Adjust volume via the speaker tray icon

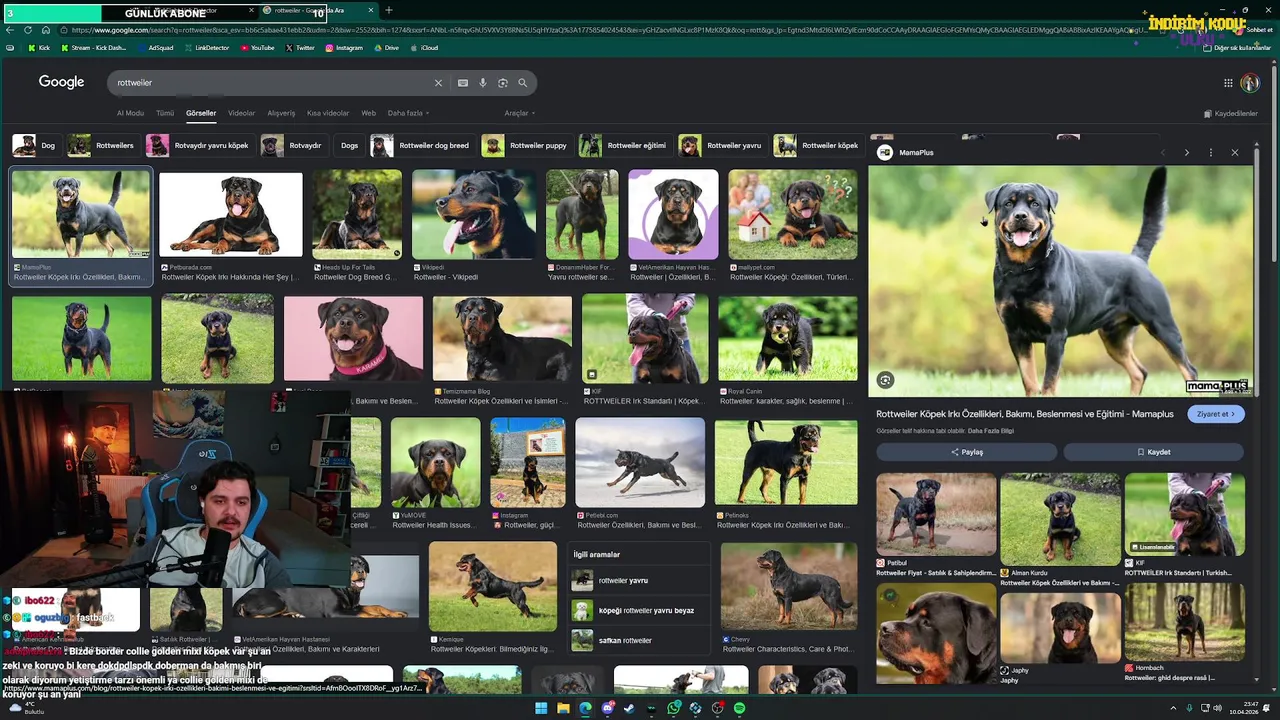click(x=1217, y=708)
